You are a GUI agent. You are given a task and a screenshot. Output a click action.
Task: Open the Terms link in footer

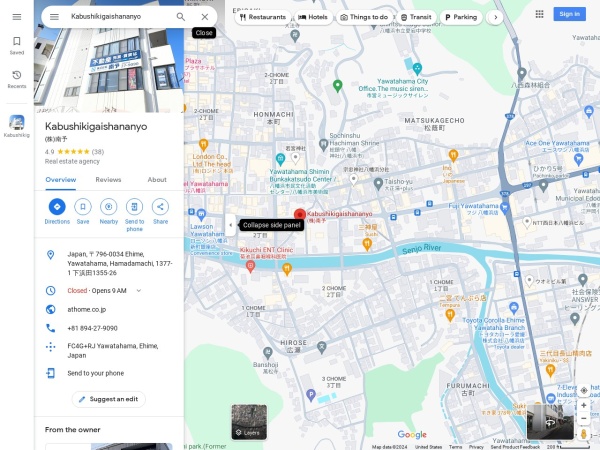(x=455, y=447)
